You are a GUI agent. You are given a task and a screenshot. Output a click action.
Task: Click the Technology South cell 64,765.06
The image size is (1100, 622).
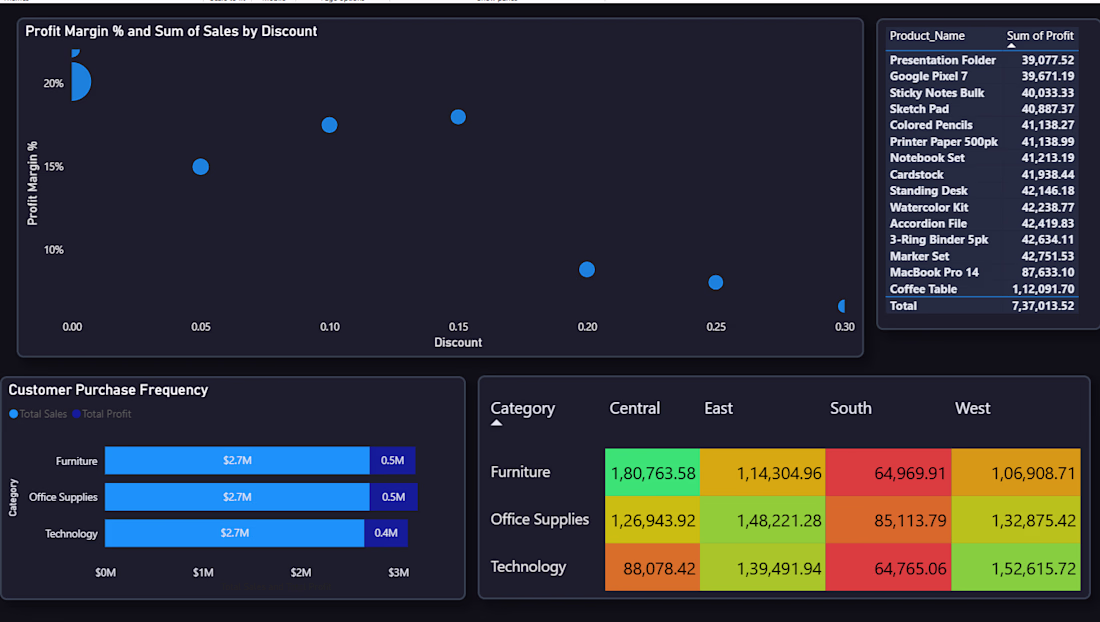[x=888, y=567]
